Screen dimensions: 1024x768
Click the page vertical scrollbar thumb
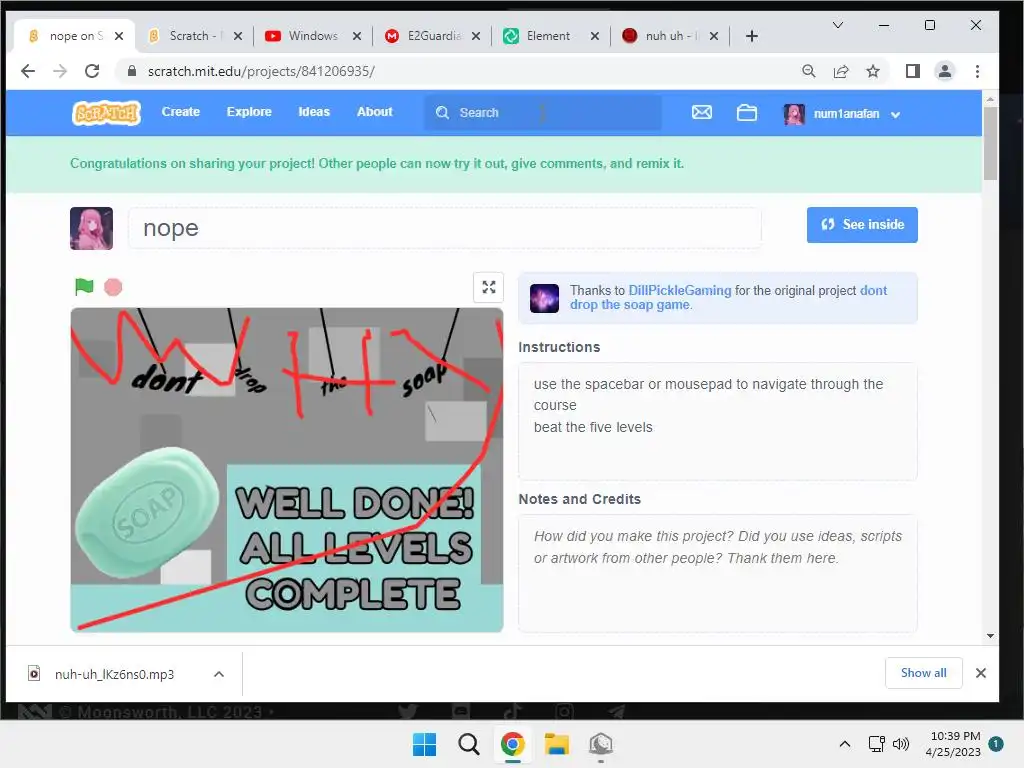[x=990, y=144]
